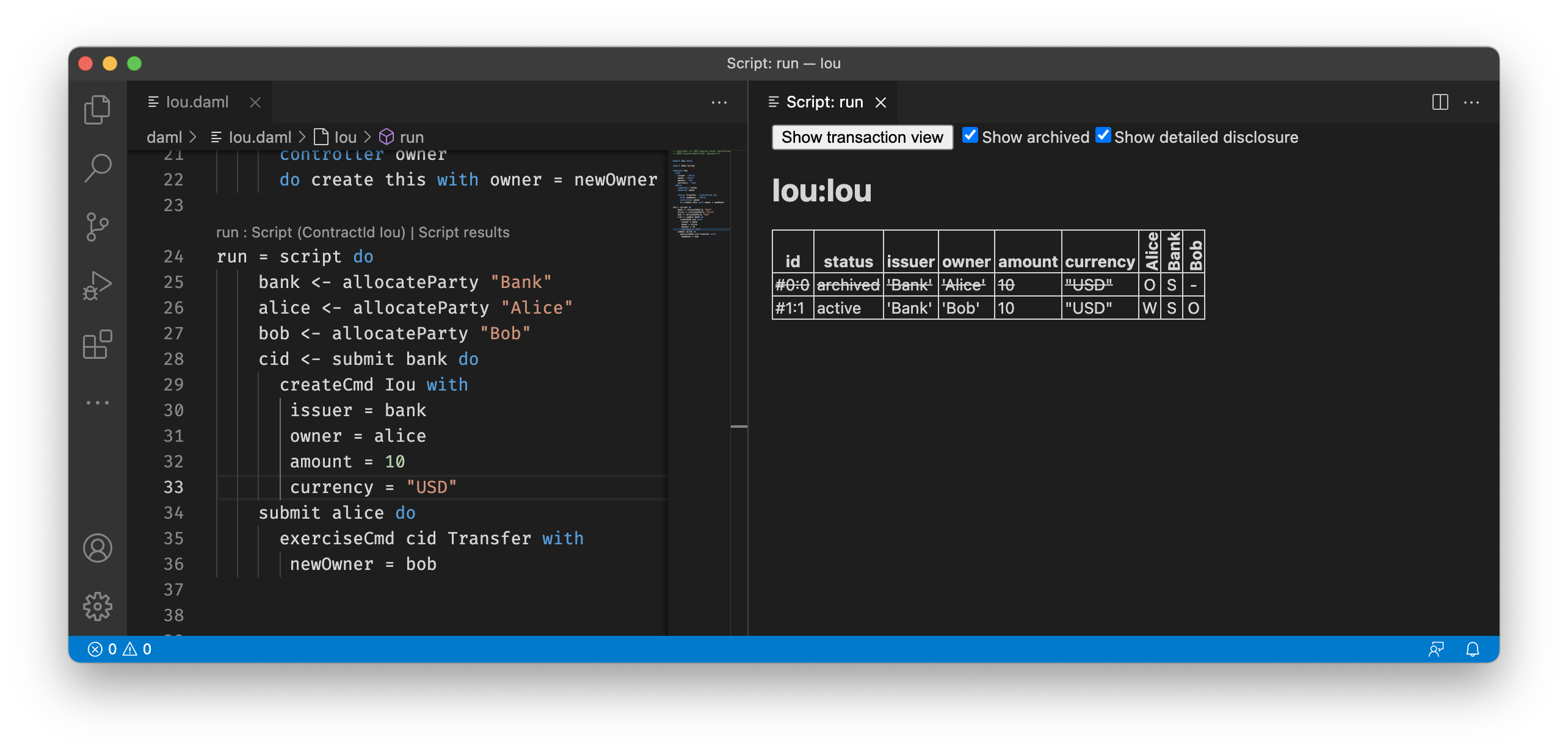
Task: Click the notifications bell in status bar
Action: 1472,649
